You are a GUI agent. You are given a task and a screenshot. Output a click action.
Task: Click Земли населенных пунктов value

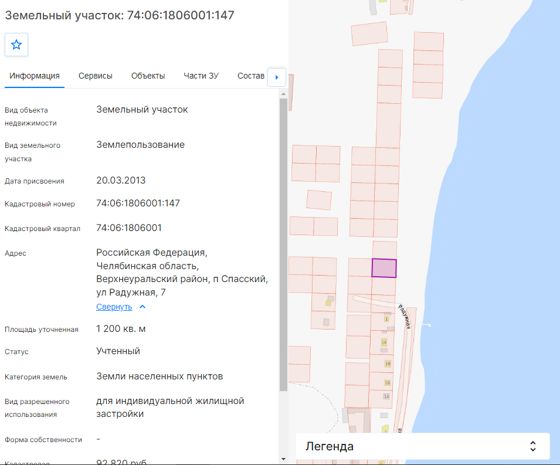(160, 376)
